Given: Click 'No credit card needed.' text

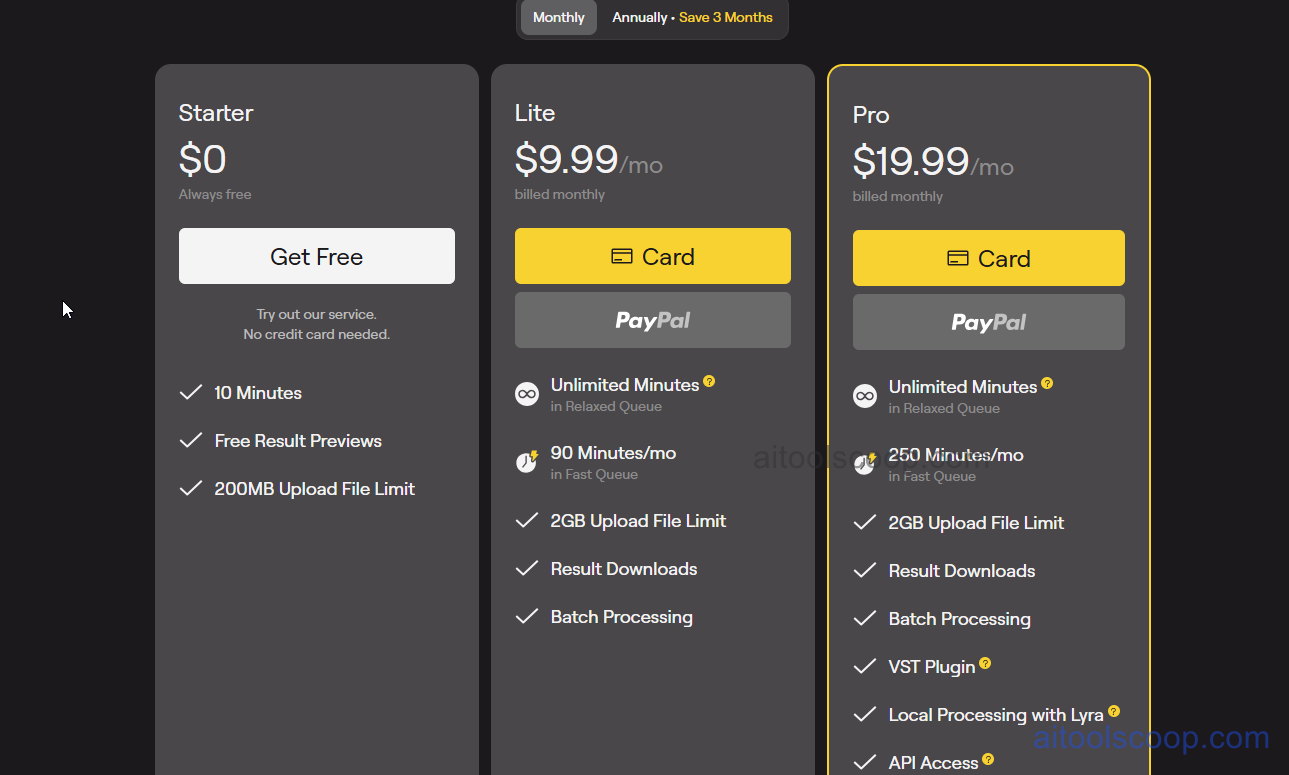Looking at the screenshot, I should point(317,335).
